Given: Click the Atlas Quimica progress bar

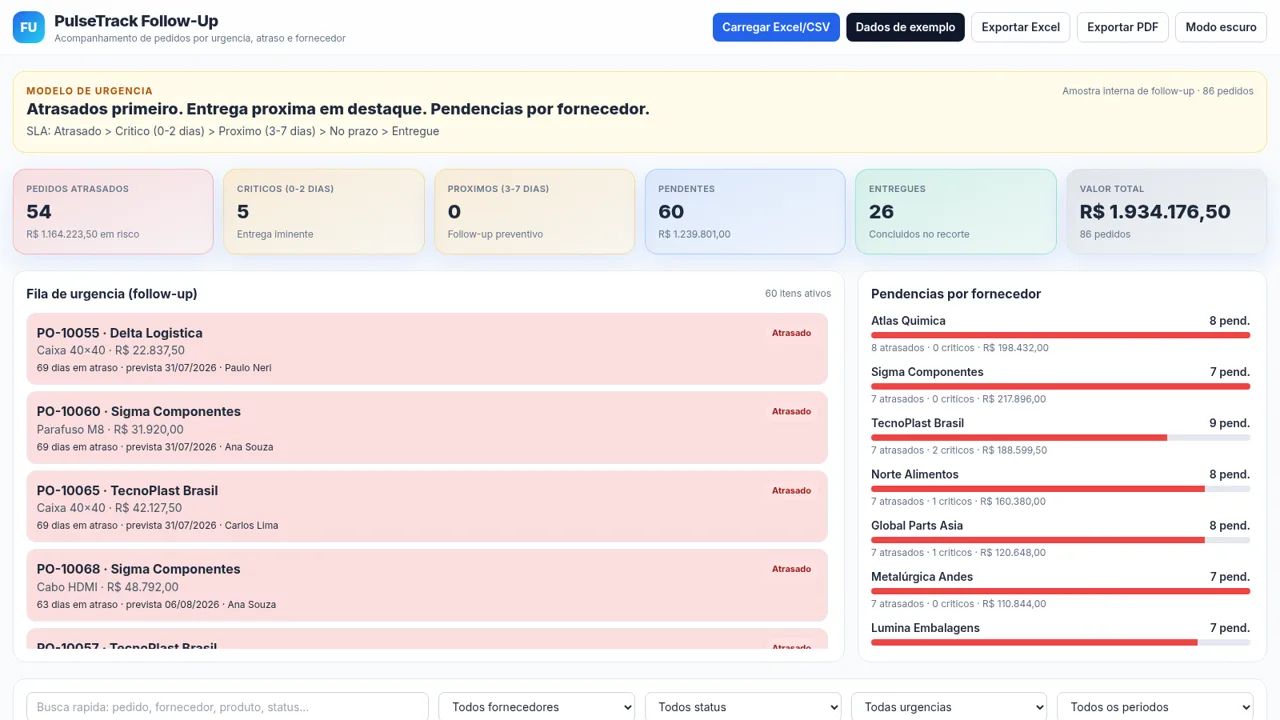Looking at the screenshot, I should 1060,336.
